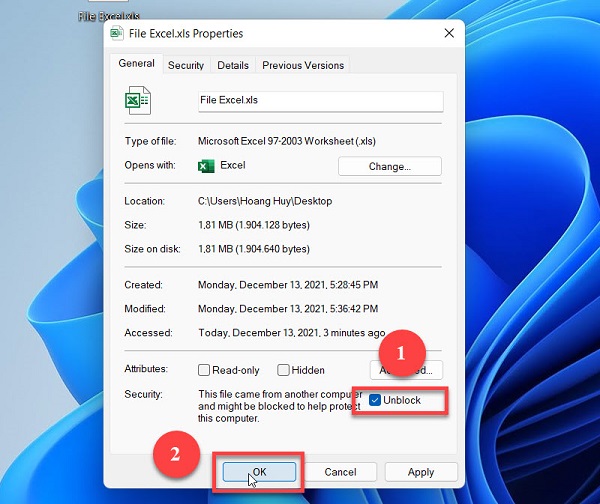Click the Excel app name next to Opens with
Image resolution: width=600 pixels, height=504 pixels.
coord(233,165)
